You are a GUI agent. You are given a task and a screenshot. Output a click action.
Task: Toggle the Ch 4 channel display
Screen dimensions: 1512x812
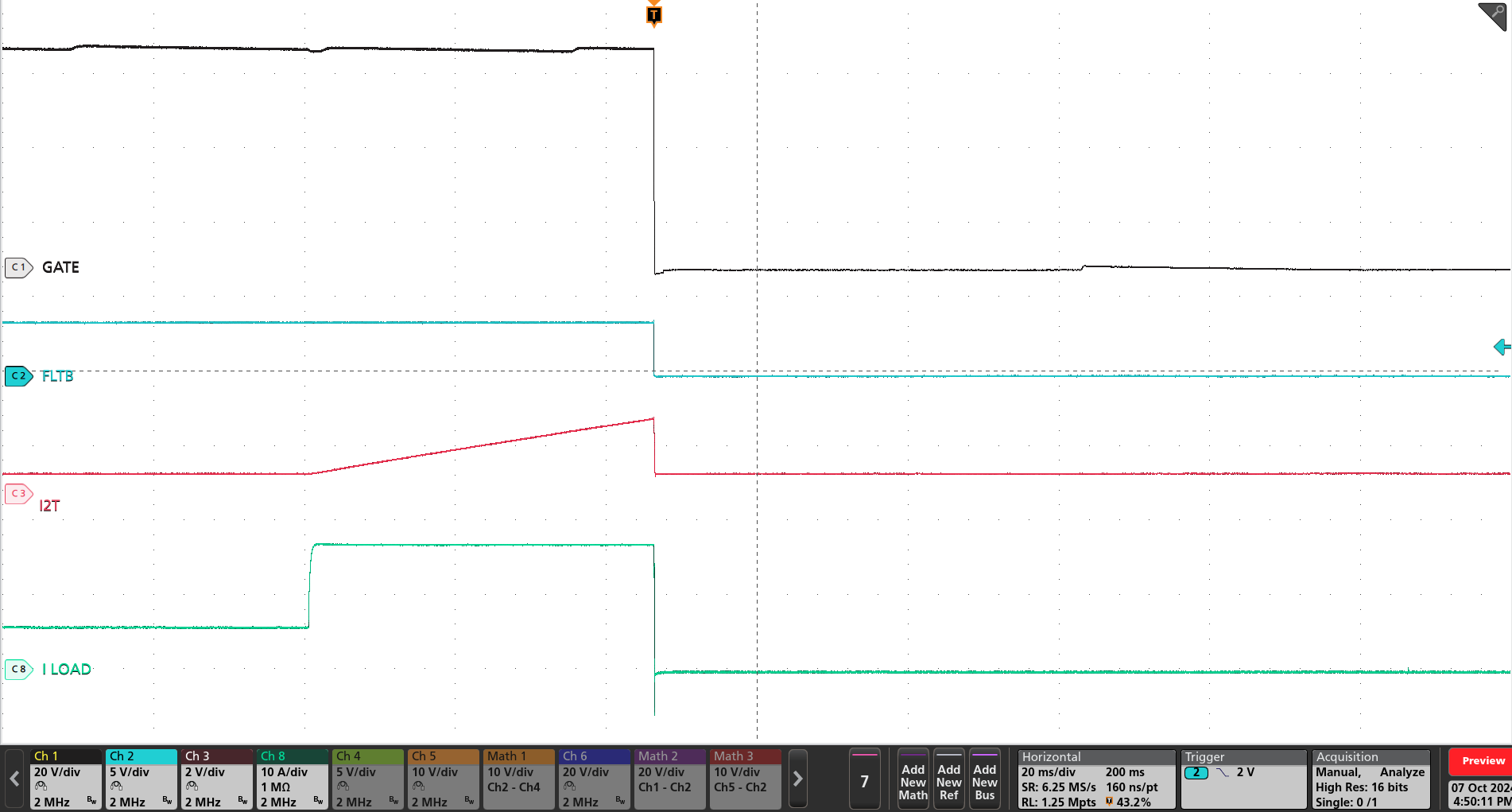[x=347, y=756]
